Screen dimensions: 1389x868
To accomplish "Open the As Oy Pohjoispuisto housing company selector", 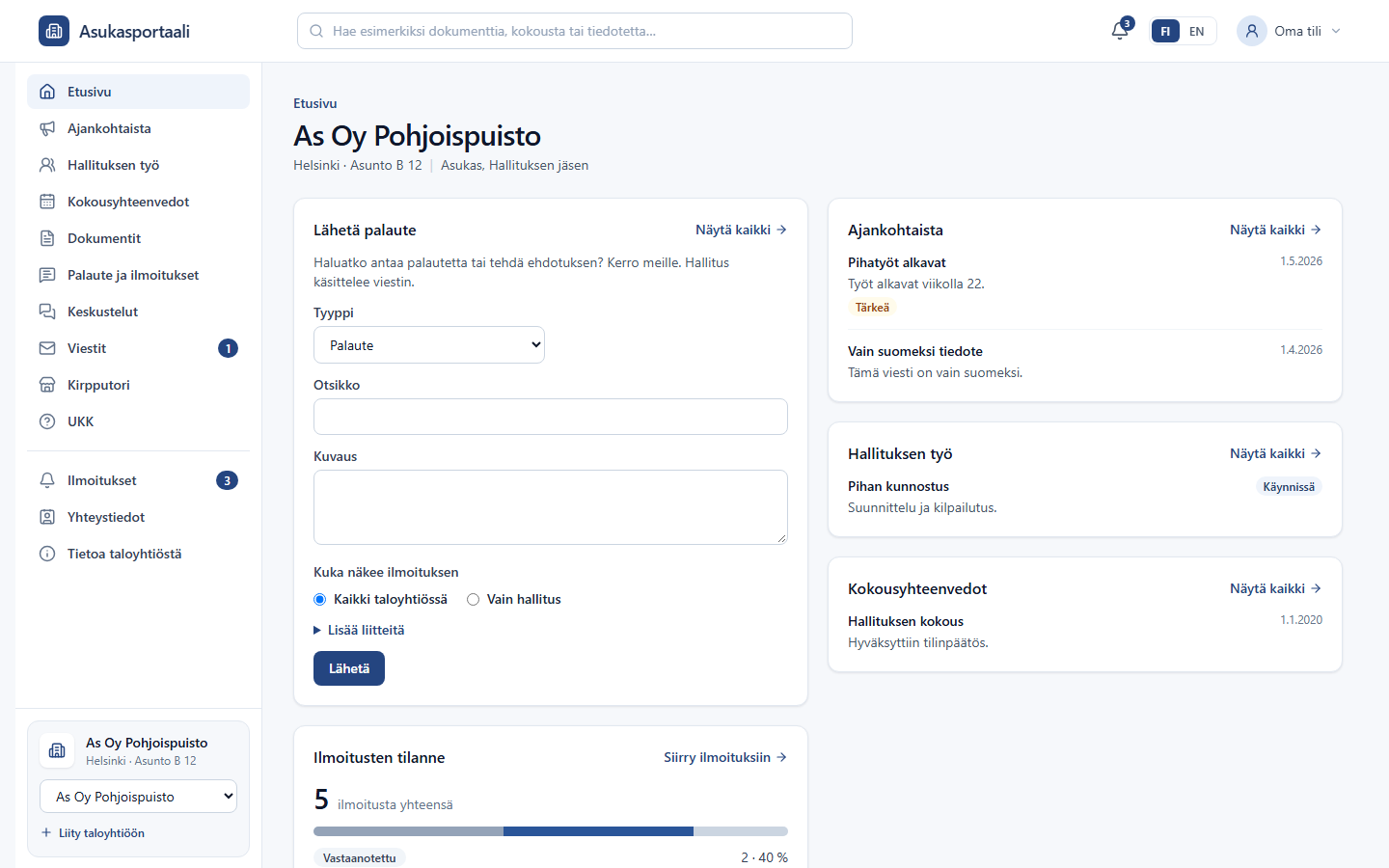I will (138, 797).
